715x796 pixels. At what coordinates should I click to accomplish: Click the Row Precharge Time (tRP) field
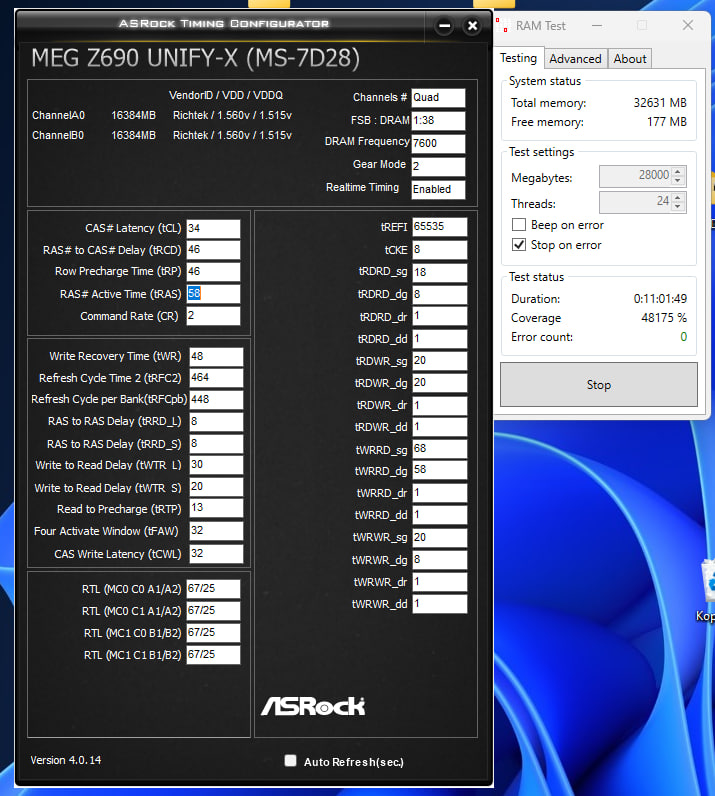pyautogui.click(x=213, y=272)
